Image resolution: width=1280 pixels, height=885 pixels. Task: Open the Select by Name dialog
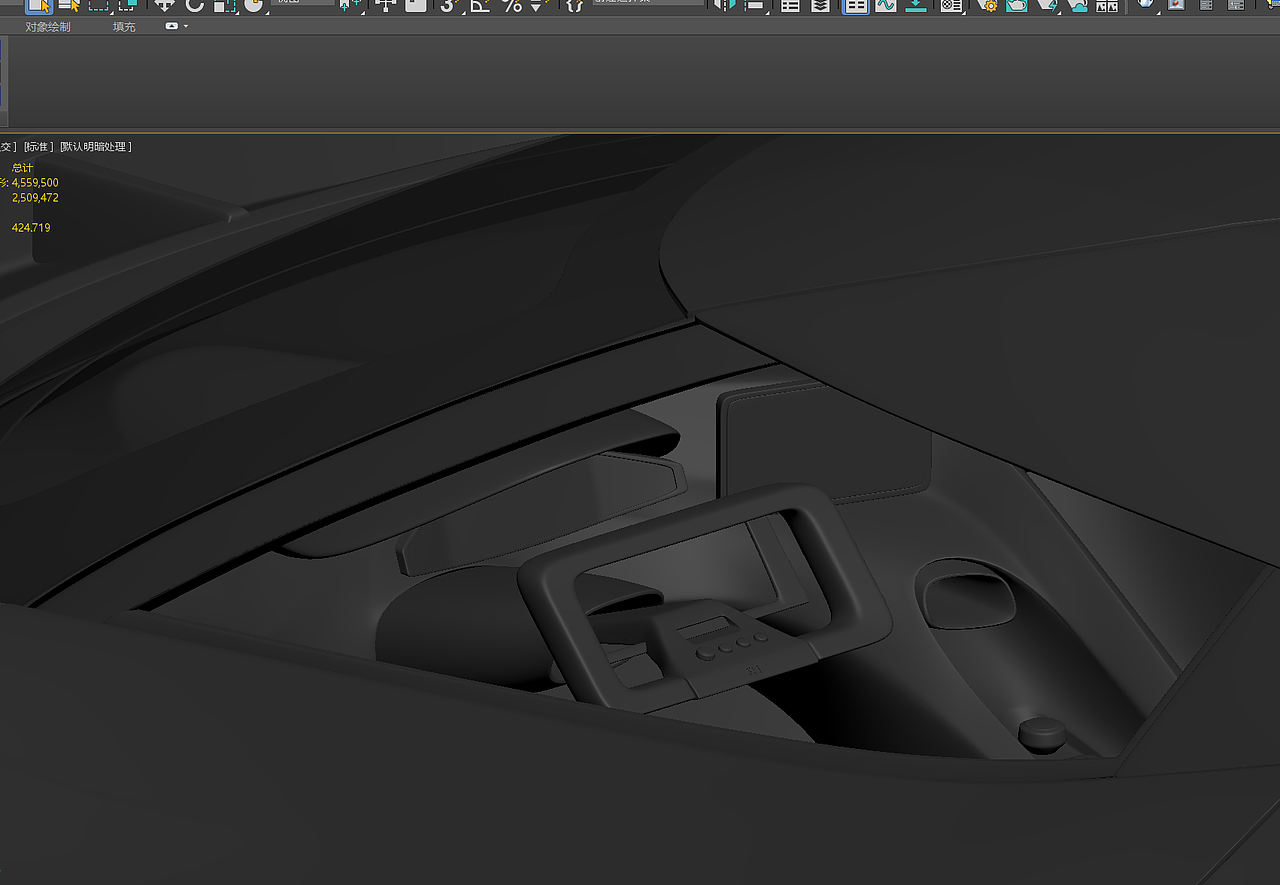[69, 4]
